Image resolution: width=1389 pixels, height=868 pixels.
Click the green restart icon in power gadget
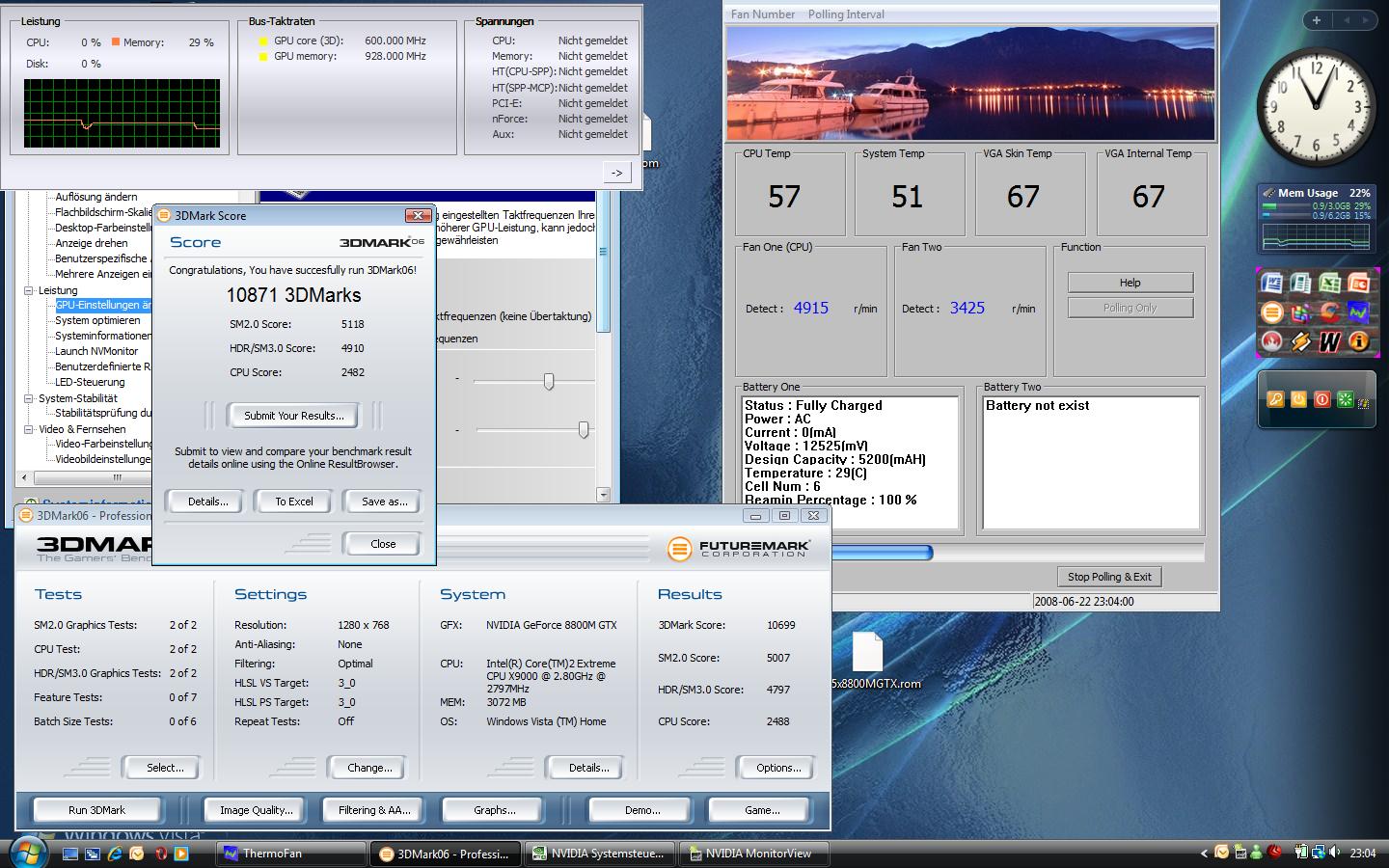1345,399
